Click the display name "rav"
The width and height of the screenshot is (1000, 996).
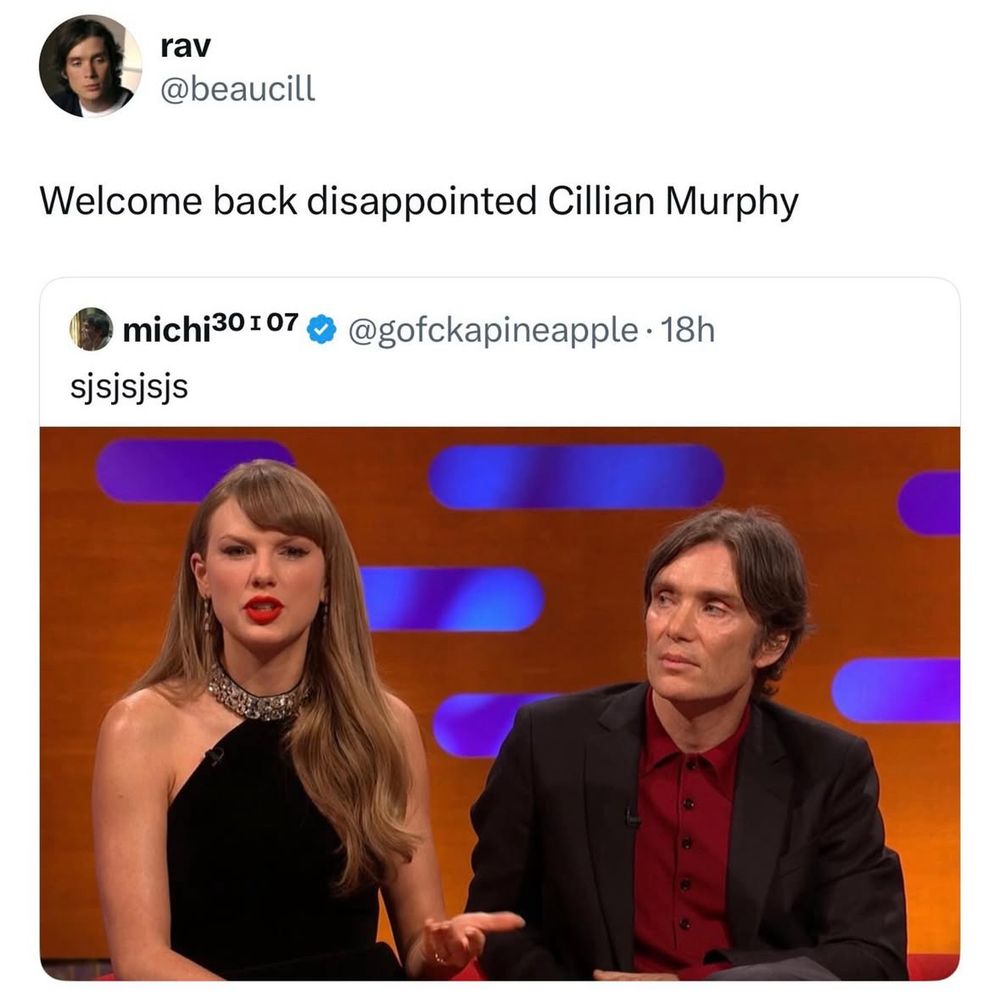coord(185,46)
